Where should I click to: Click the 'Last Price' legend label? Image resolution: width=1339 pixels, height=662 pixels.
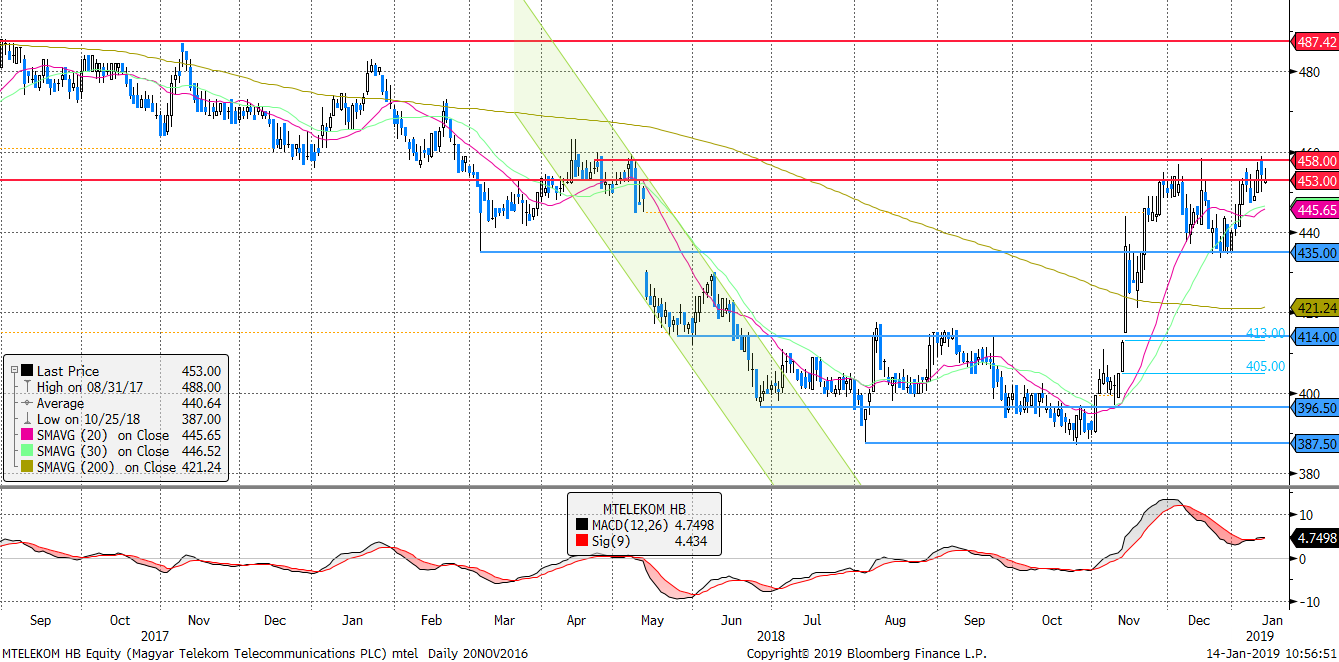click(68, 371)
